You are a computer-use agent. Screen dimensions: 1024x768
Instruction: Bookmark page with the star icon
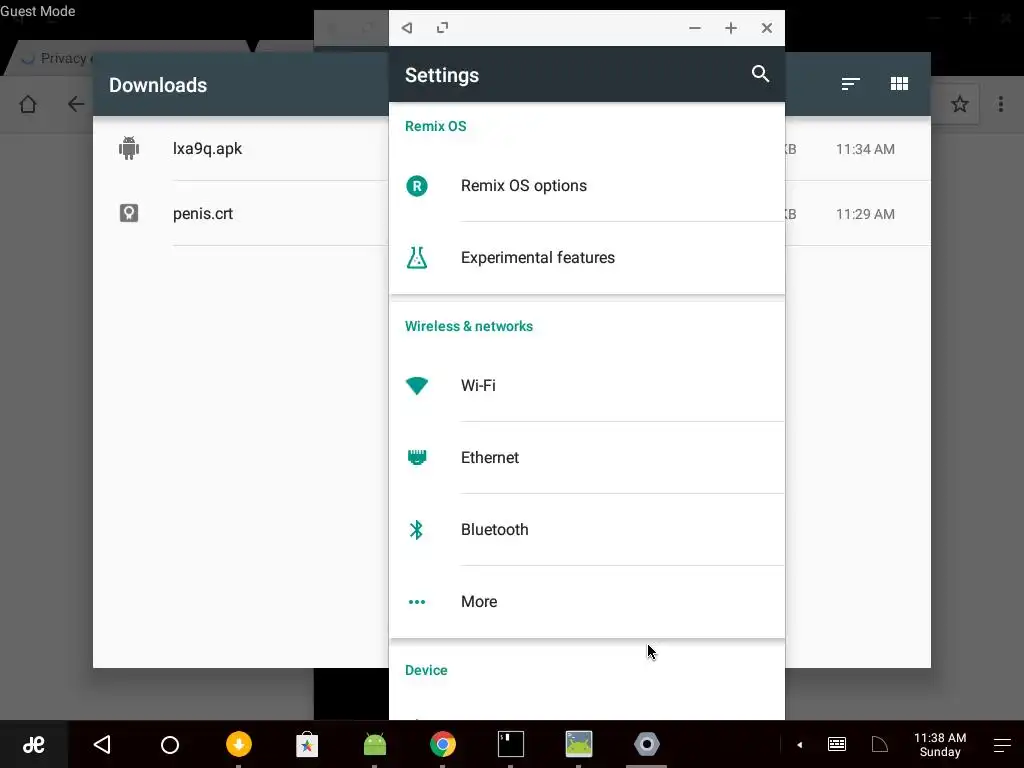(959, 104)
